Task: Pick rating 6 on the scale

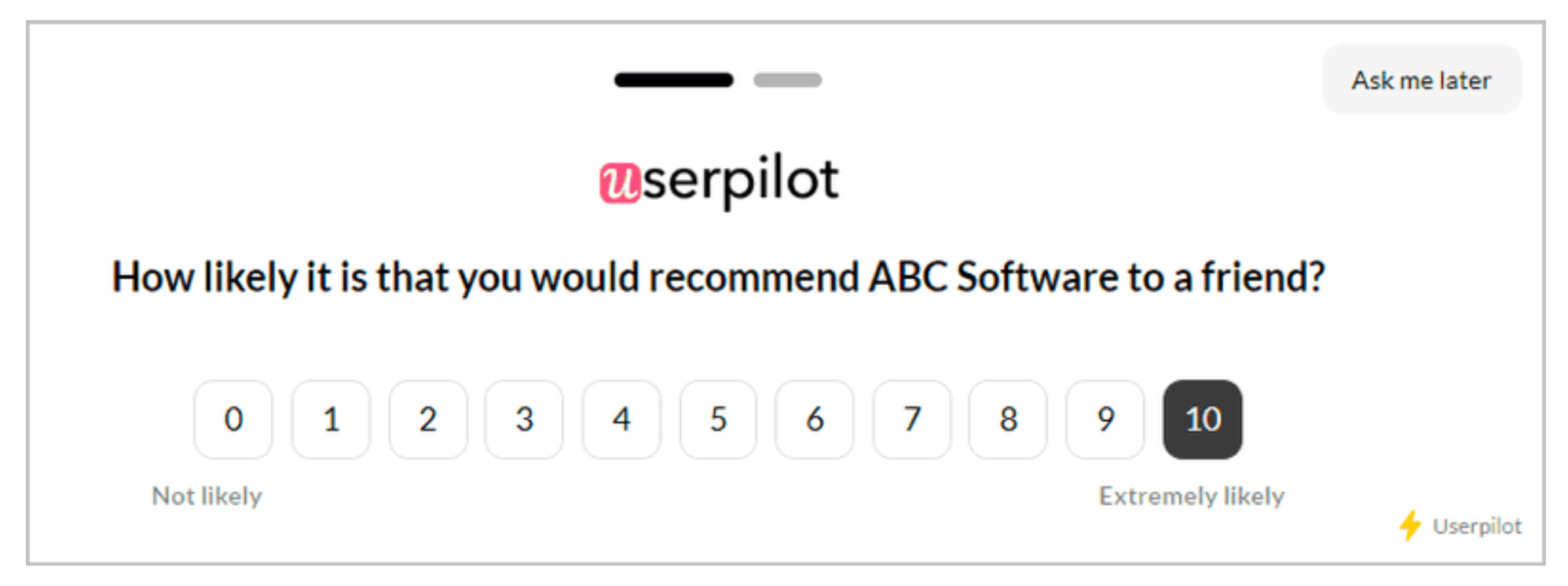Action: coord(815,419)
